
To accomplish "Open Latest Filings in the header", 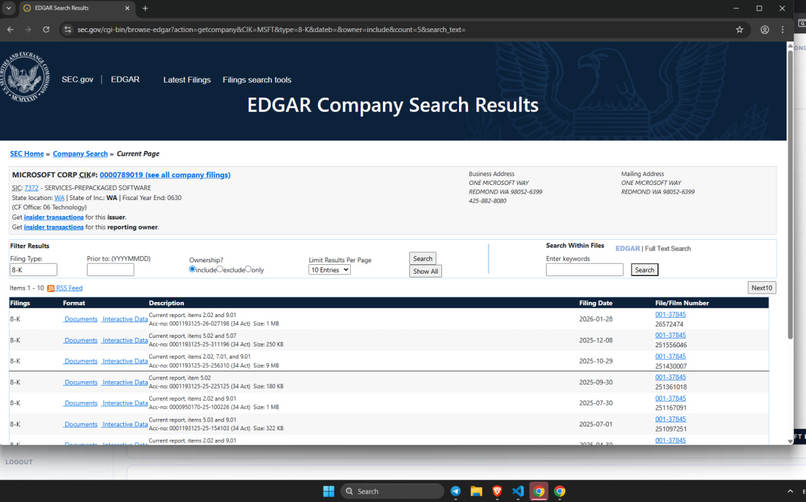I will [x=187, y=80].
